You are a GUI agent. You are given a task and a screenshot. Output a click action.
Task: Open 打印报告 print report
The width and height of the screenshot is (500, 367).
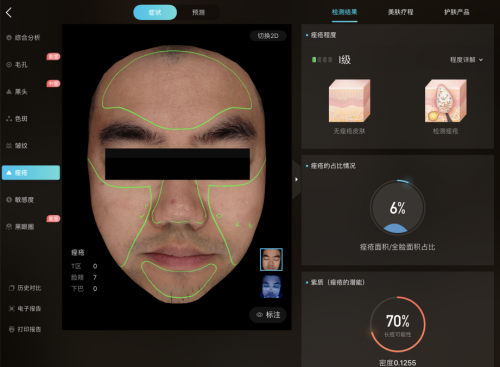coord(25,329)
